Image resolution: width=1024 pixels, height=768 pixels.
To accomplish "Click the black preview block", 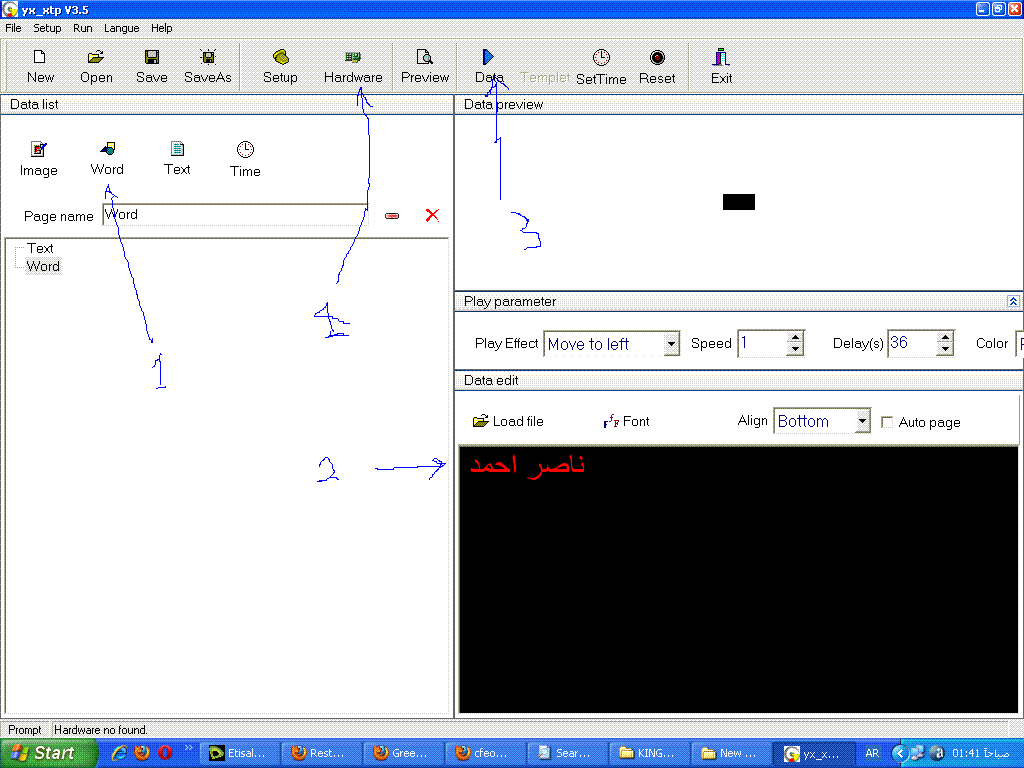I will click(739, 202).
